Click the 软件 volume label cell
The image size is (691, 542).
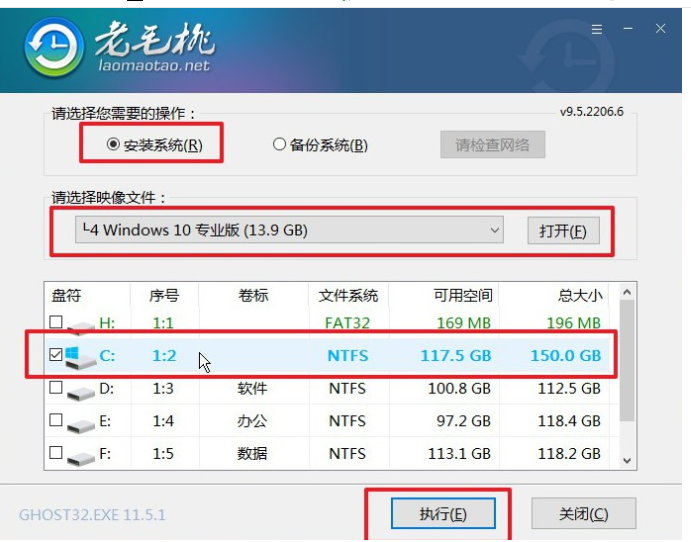point(252,389)
